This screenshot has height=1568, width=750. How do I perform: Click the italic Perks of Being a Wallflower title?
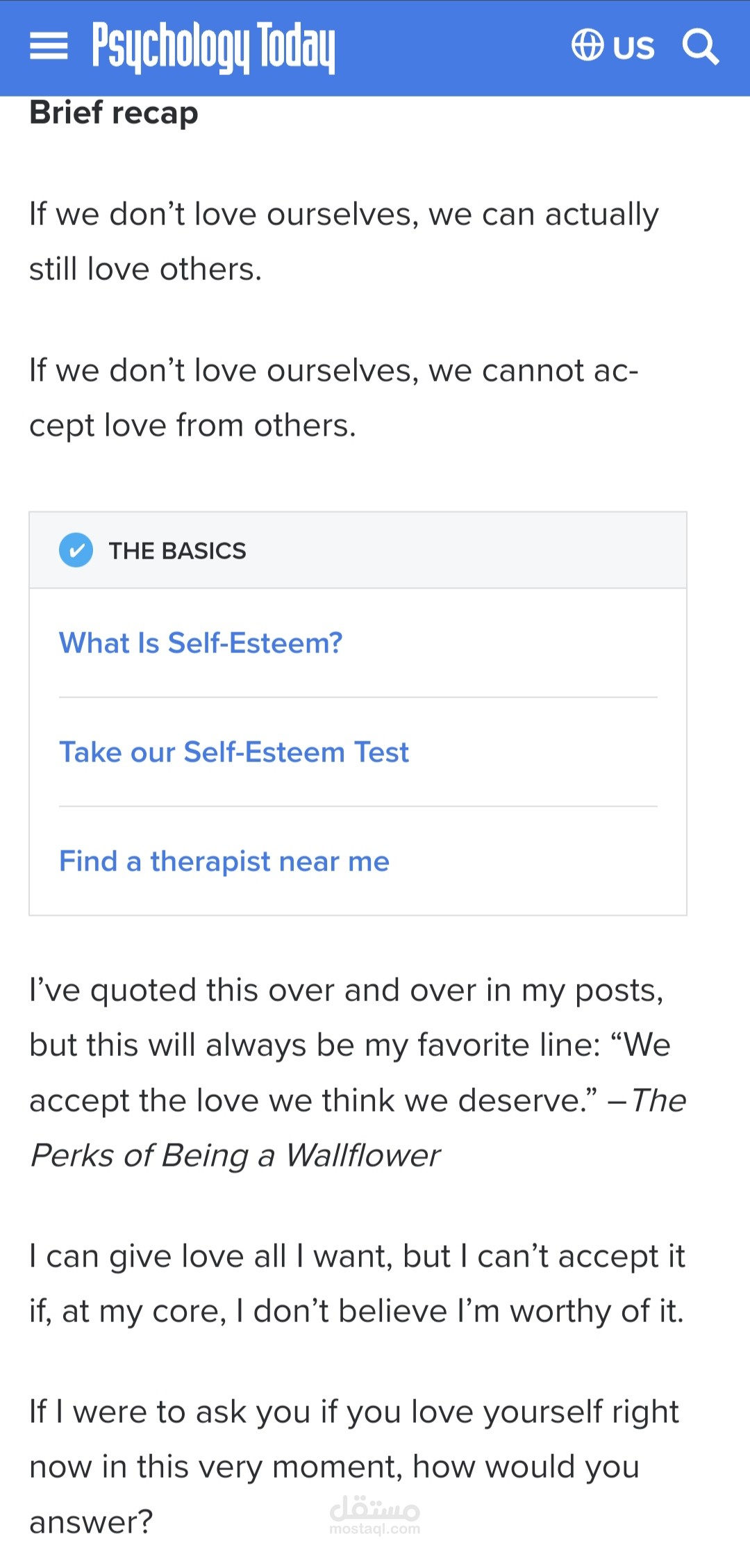[236, 1155]
